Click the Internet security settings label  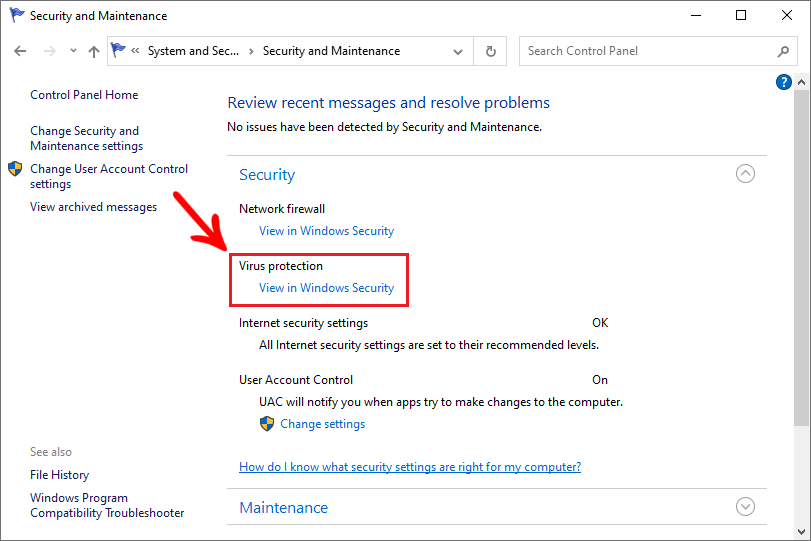304,323
